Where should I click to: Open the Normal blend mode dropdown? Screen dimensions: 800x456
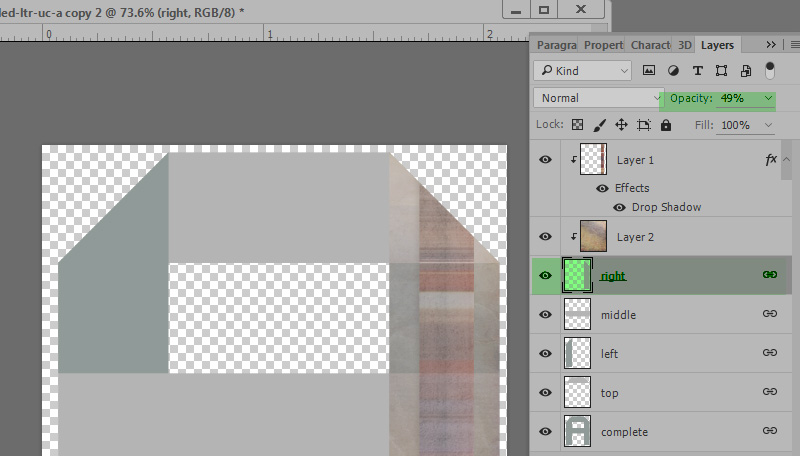[598, 98]
